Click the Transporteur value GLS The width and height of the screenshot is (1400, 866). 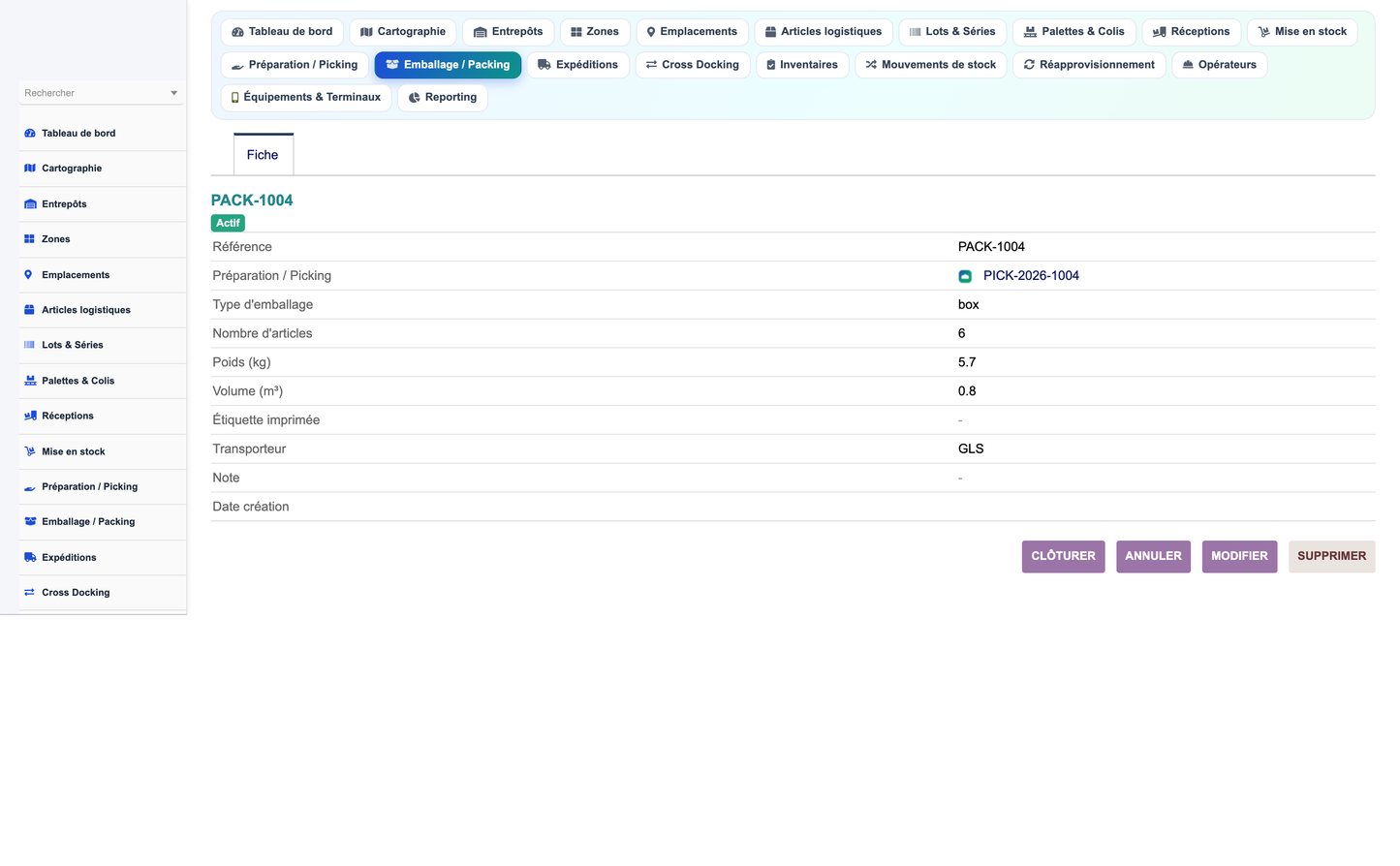971,449
